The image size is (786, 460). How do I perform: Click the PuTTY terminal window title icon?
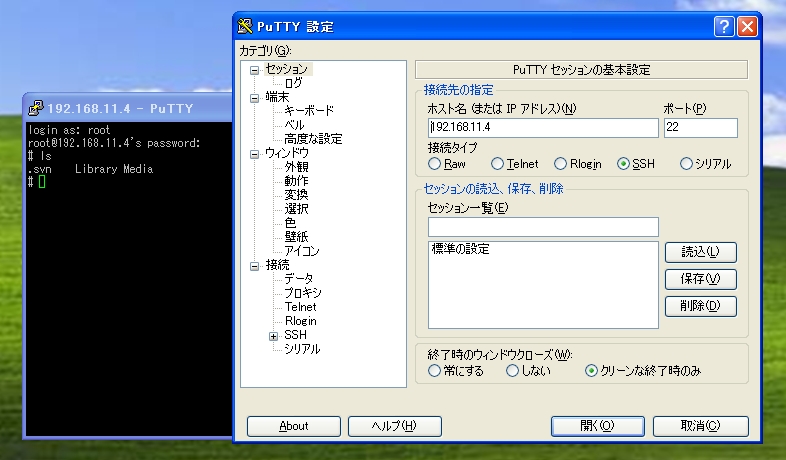click(36, 108)
